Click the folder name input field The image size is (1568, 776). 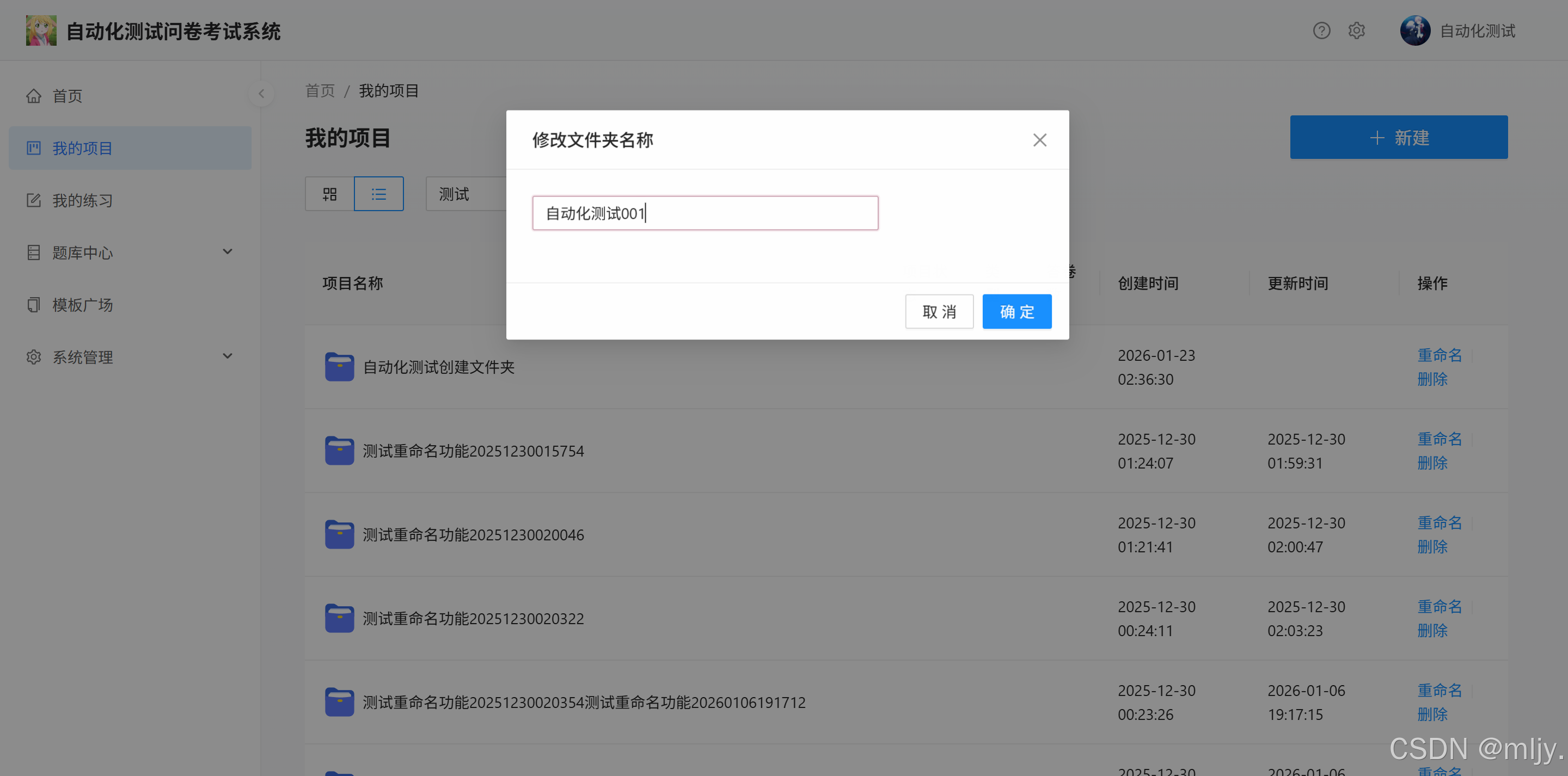coord(705,213)
